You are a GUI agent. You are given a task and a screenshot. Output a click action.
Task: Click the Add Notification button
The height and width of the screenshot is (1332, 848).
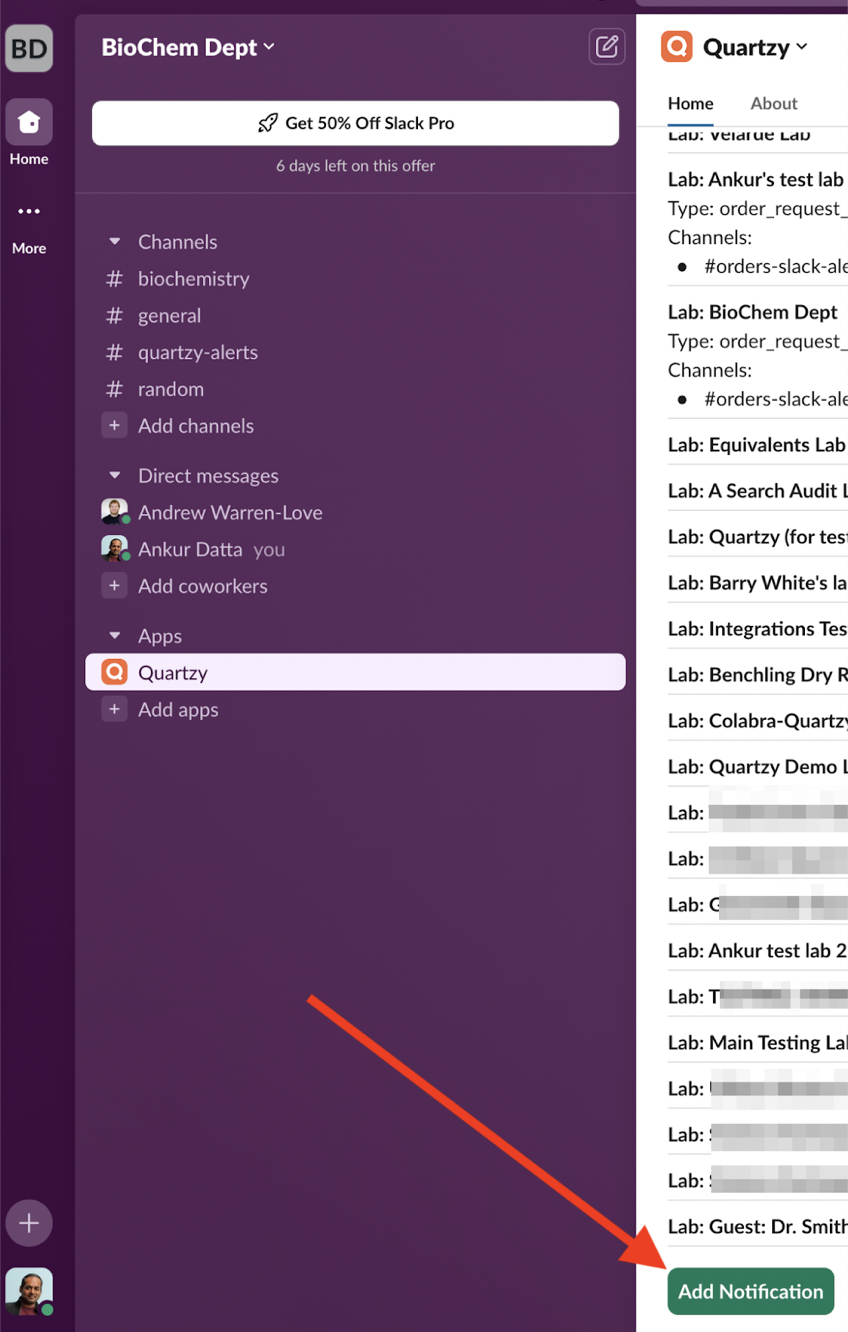tap(751, 1291)
